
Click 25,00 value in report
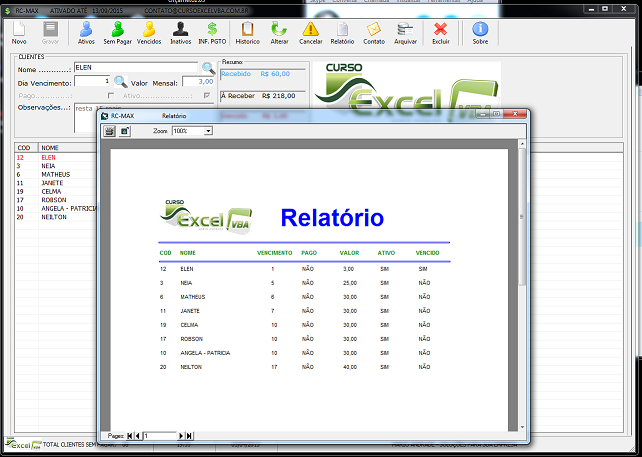click(x=350, y=283)
